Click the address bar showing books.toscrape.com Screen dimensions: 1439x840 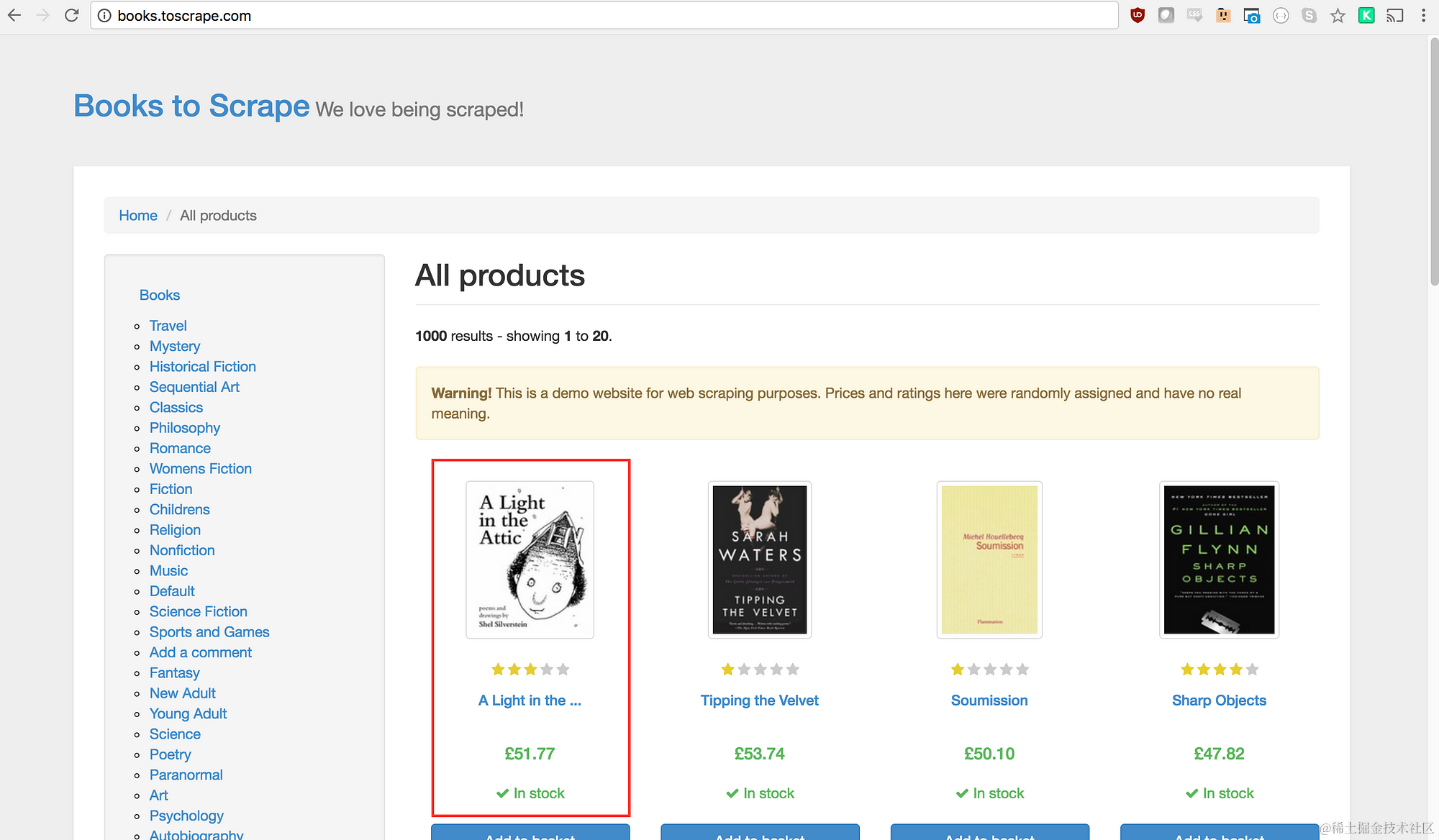pos(604,15)
